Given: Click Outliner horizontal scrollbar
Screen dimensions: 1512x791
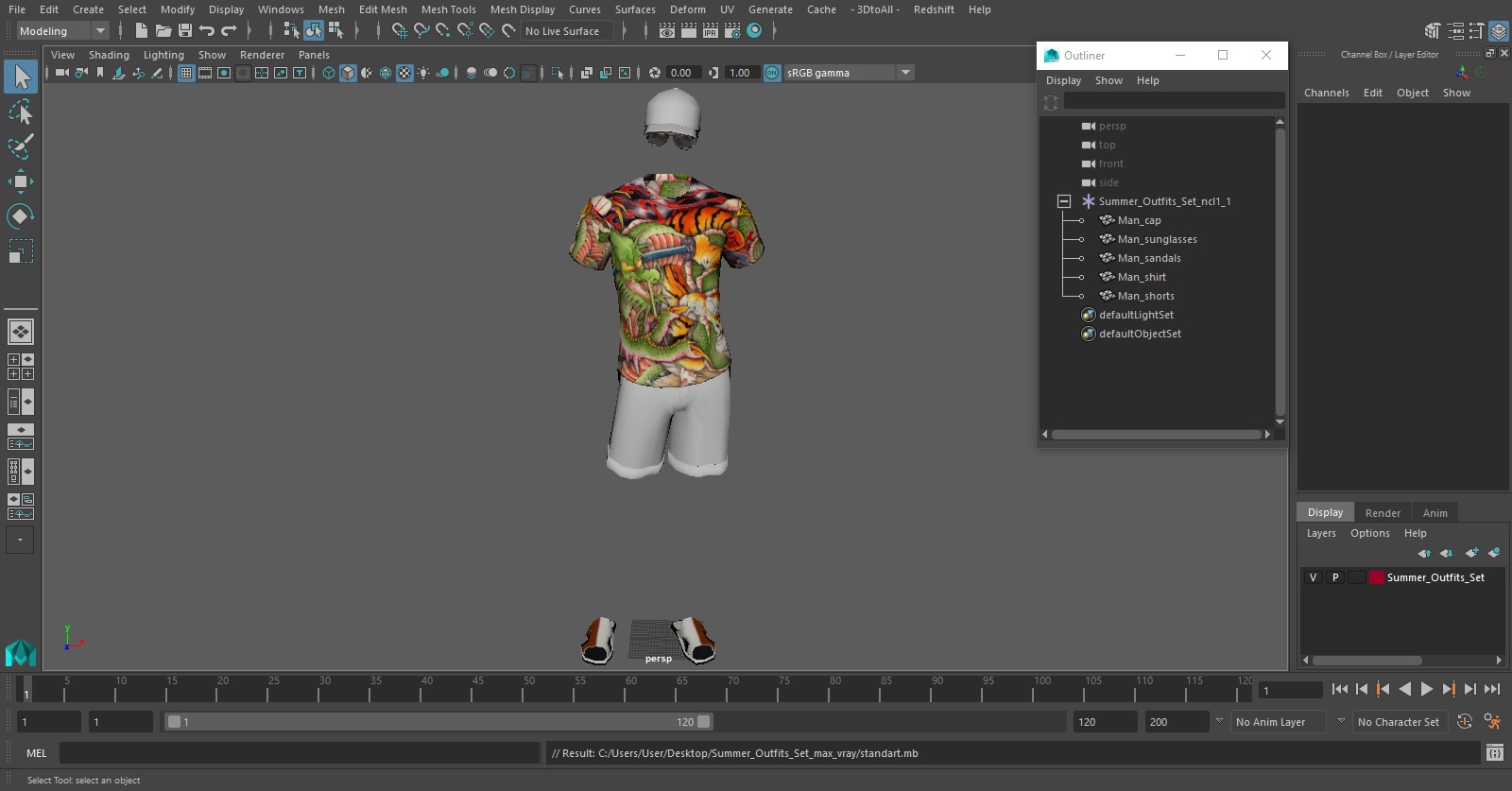Looking at the screenshot, I should point(1157,435).
